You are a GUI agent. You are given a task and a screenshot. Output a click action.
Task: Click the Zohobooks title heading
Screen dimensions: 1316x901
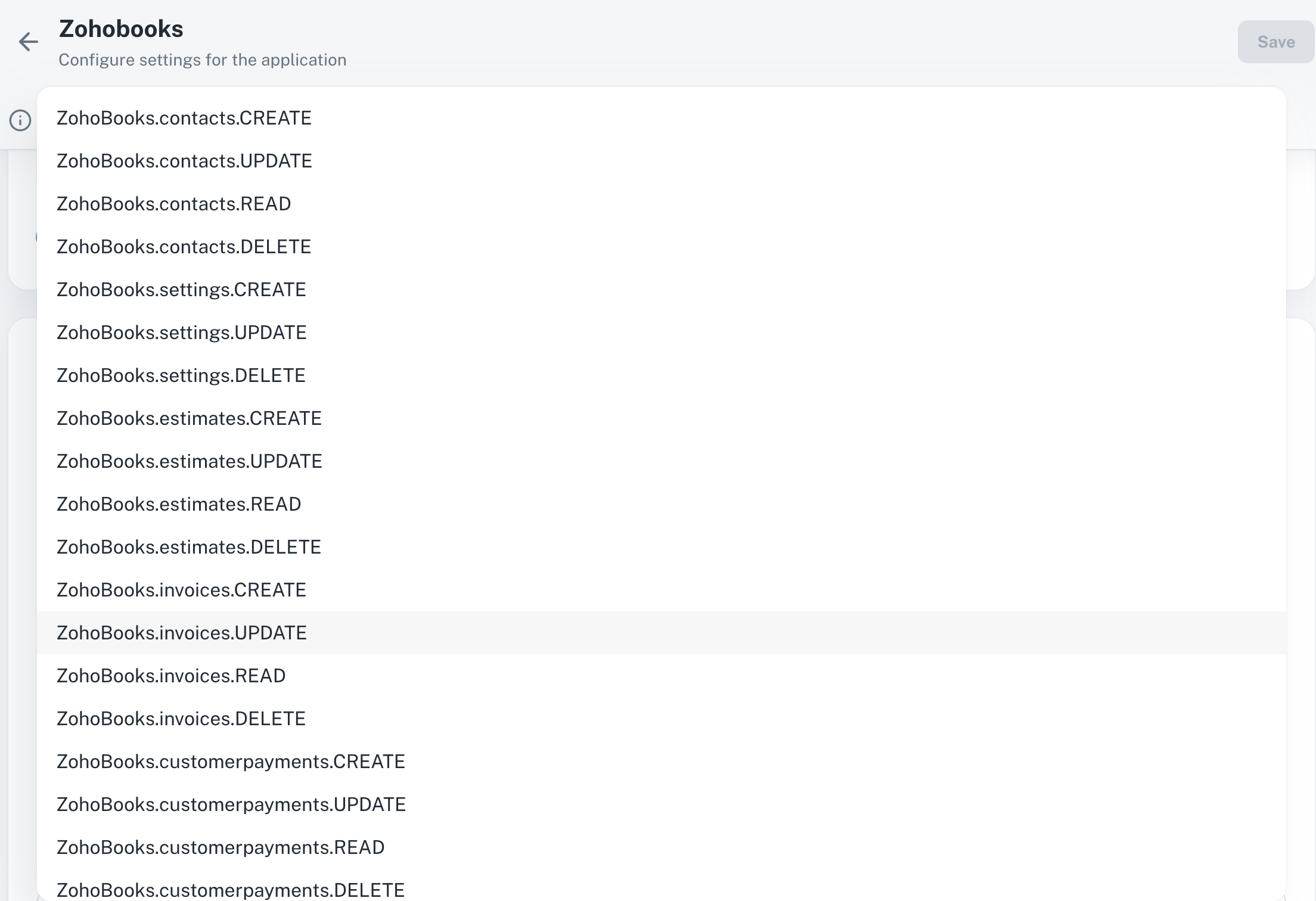pyautogui.click(x=121, y=29)
